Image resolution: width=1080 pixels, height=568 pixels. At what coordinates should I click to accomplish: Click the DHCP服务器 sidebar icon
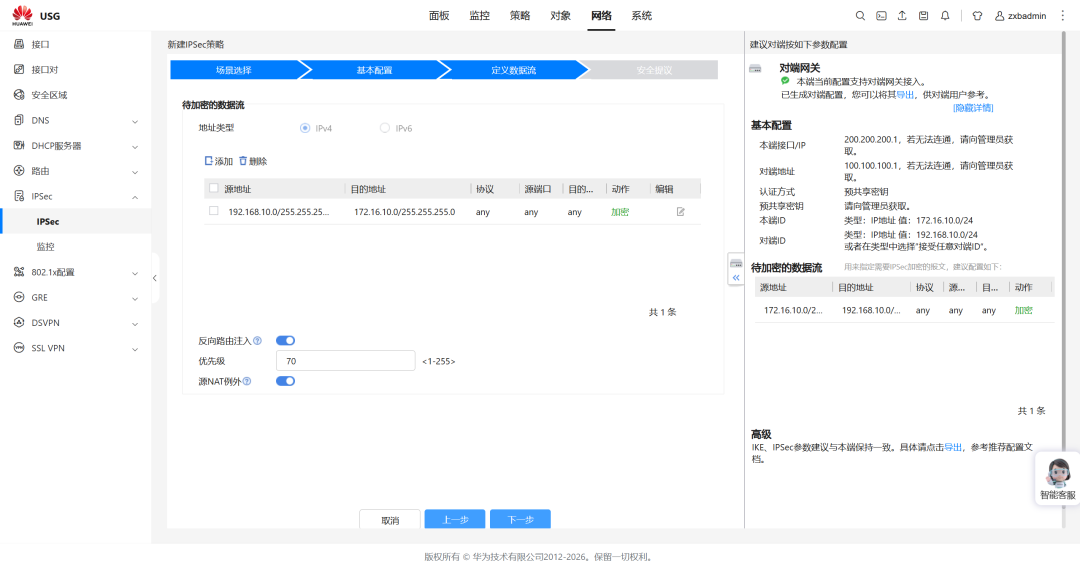coord(19,145)
